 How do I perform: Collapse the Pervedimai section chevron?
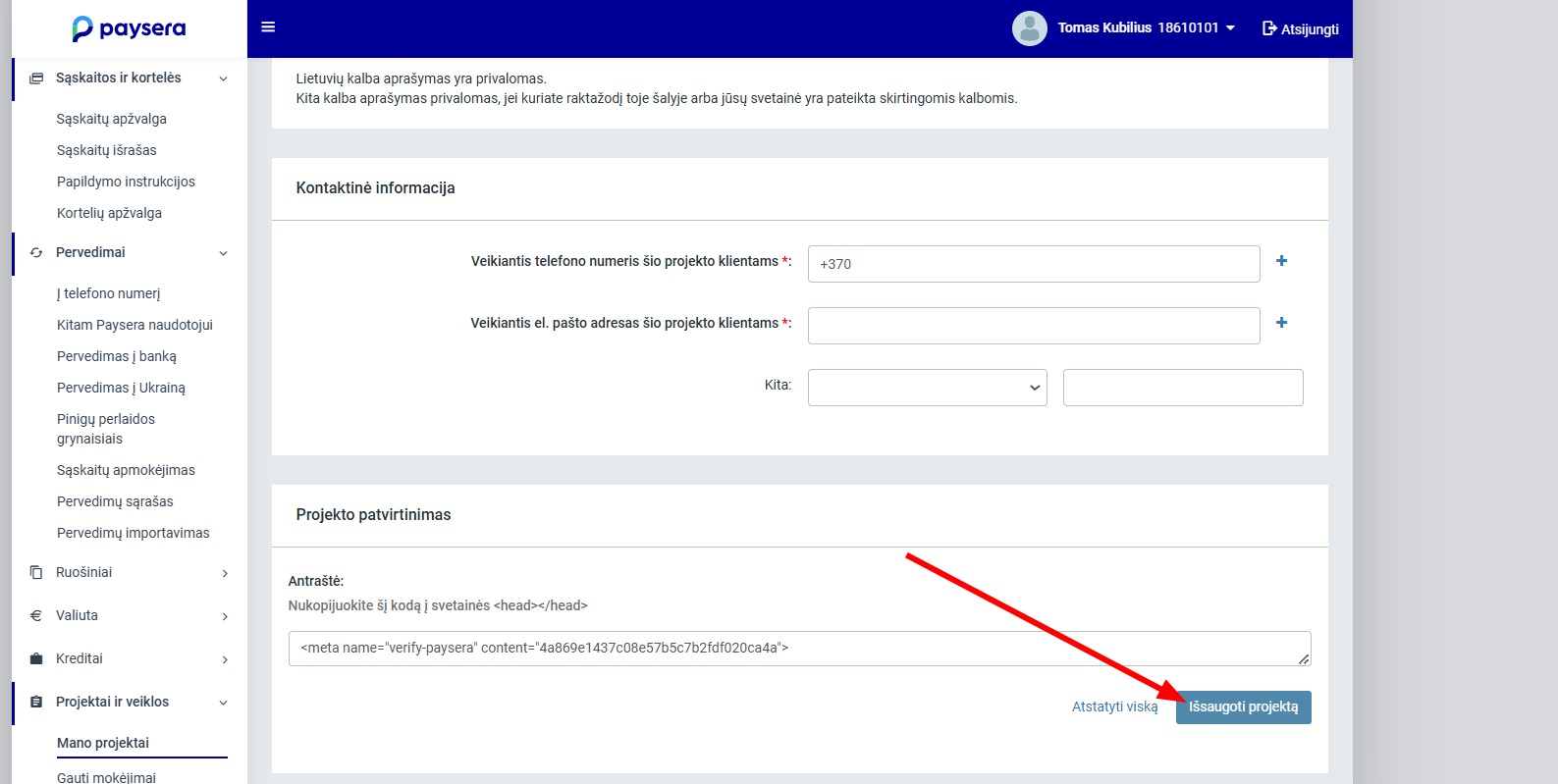click(x=224, y=253)
